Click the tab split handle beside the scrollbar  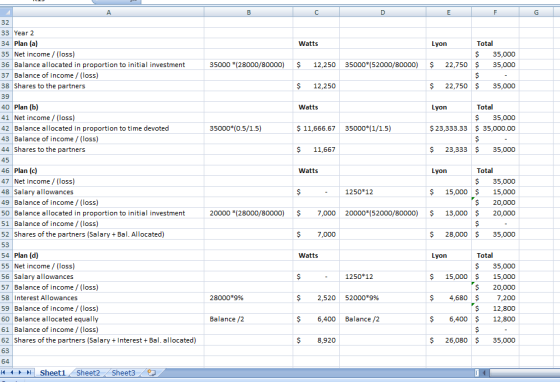coord(477,373)
